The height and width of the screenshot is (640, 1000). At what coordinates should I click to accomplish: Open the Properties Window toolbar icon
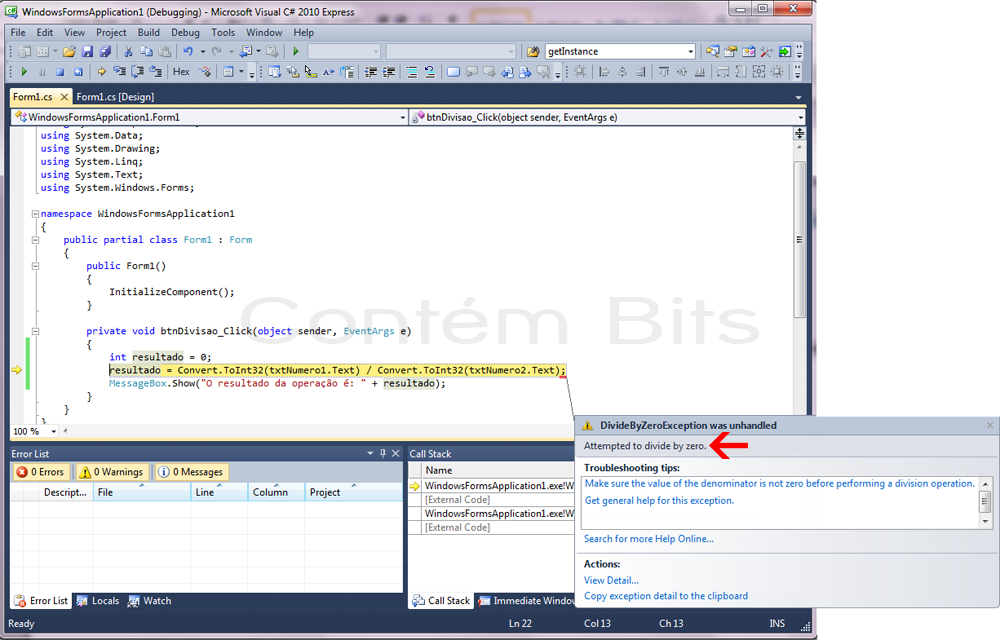click(x=730, y=52)
